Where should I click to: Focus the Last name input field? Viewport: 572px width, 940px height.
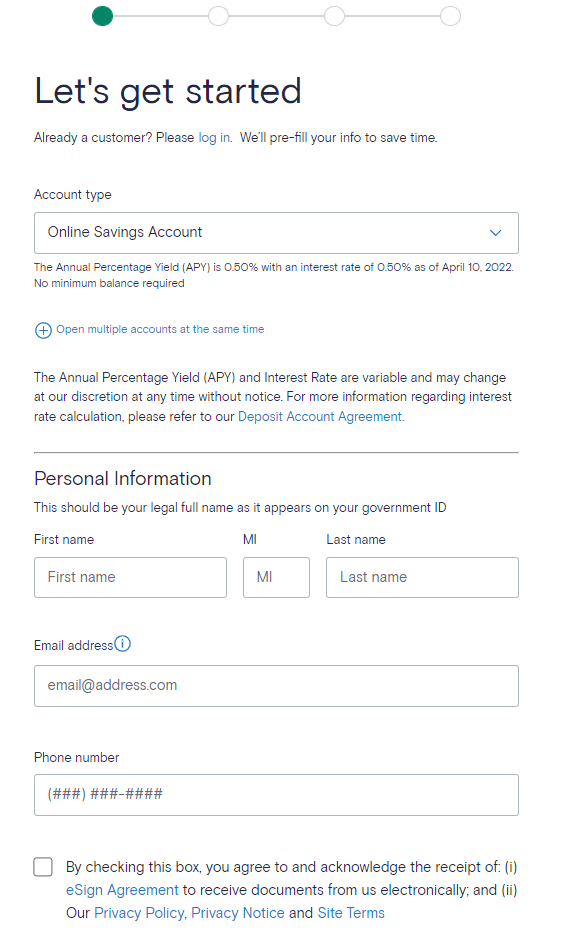pyautogui.click(x=423, y=577)
